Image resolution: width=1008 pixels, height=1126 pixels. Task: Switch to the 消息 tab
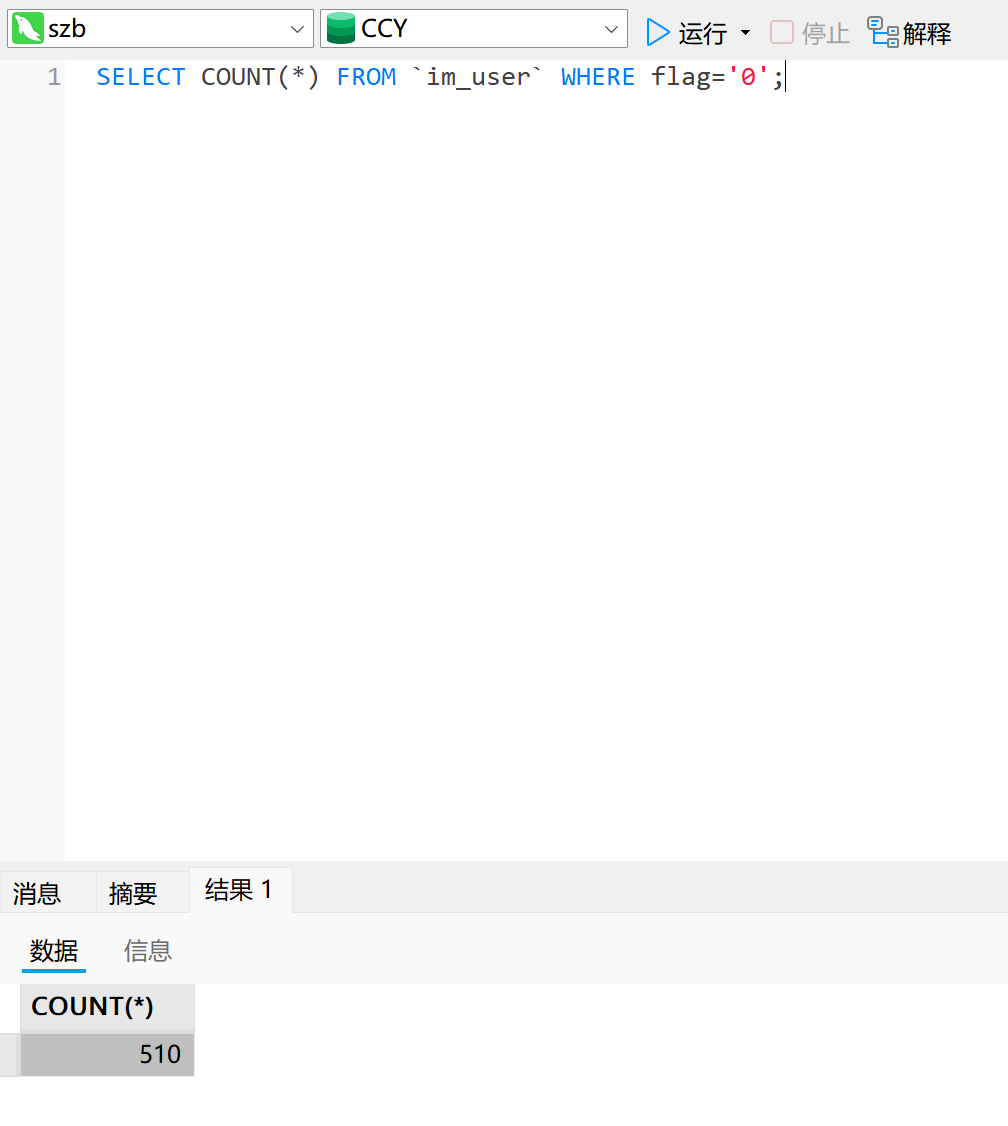[37, 891]
